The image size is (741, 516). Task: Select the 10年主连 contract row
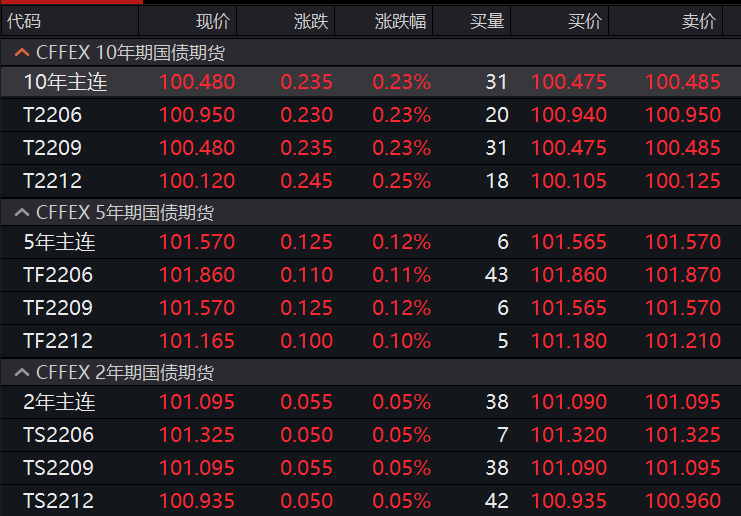coord(65,83)
